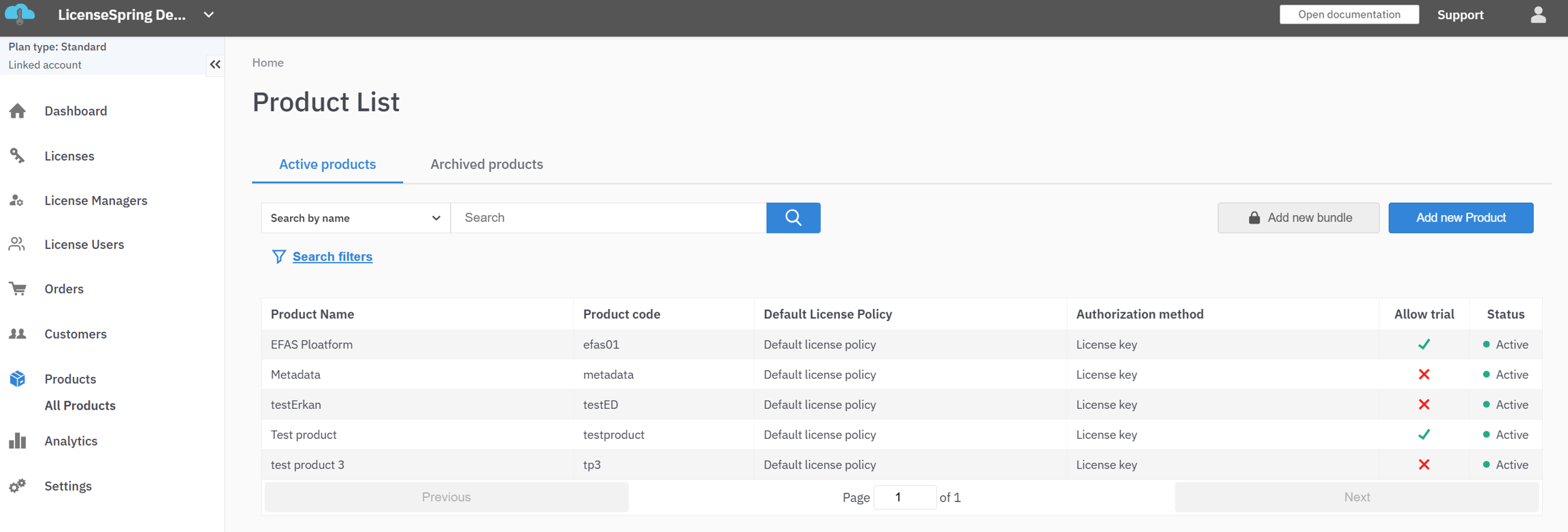Click the trial checkmark for Test product

coord(1424,435)
